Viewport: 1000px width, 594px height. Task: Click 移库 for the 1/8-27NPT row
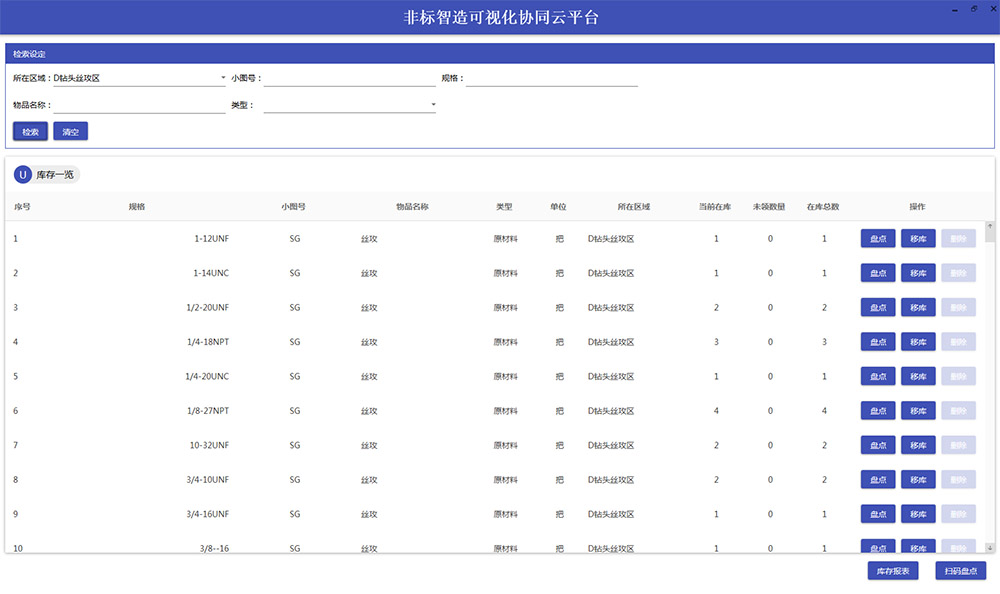[x=918, y=411]
